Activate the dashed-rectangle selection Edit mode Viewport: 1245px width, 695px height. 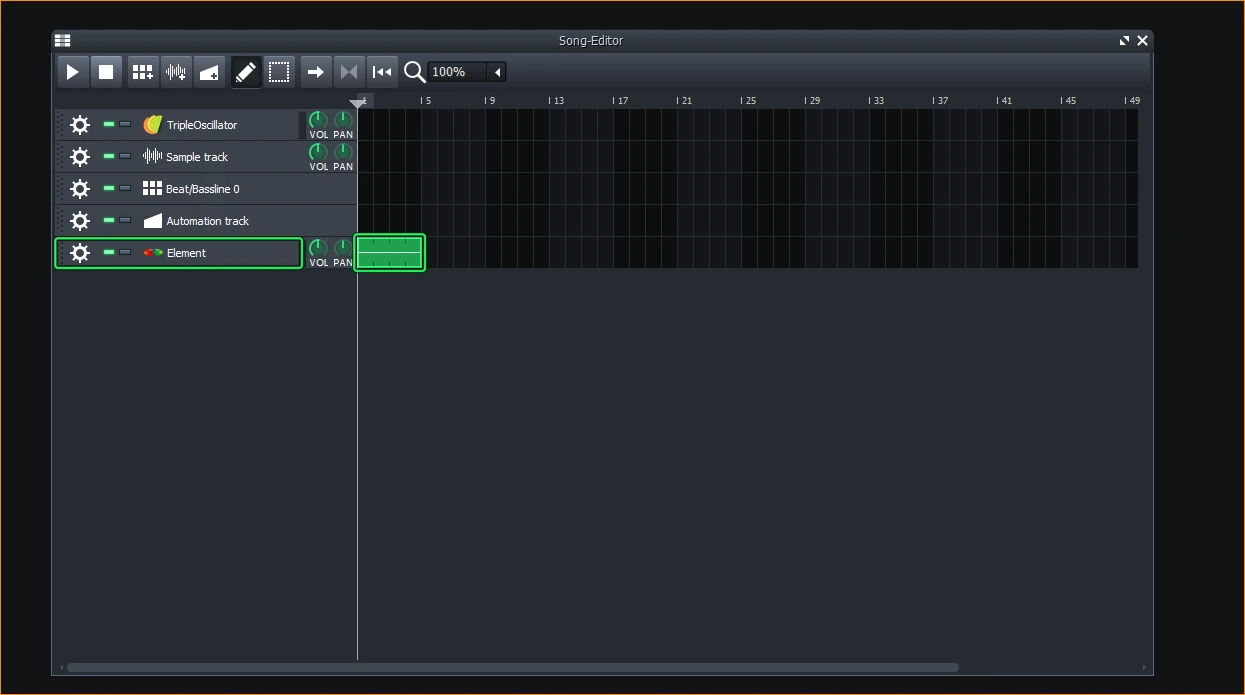279,72
